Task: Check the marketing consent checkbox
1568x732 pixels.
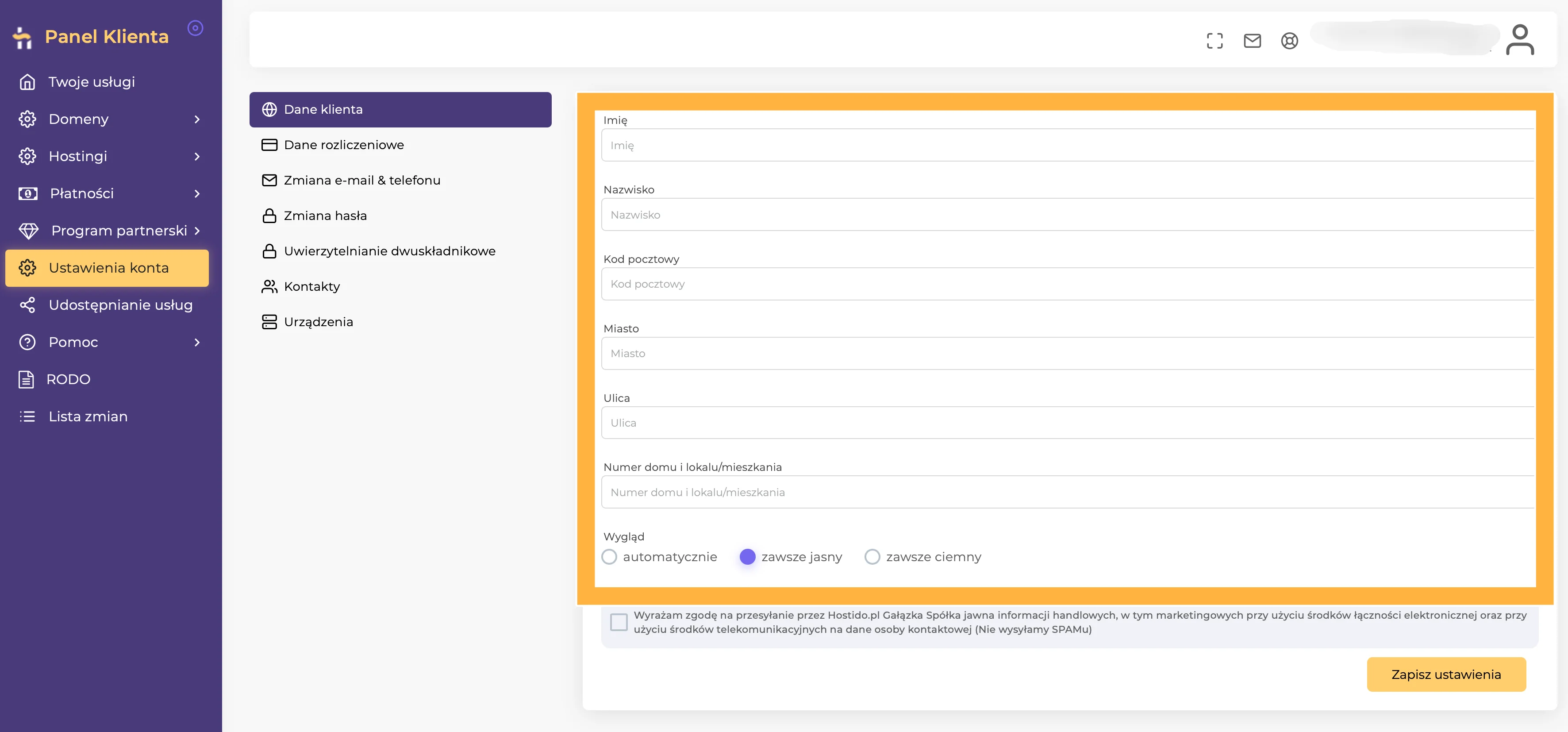Action: tap(619, 622)
